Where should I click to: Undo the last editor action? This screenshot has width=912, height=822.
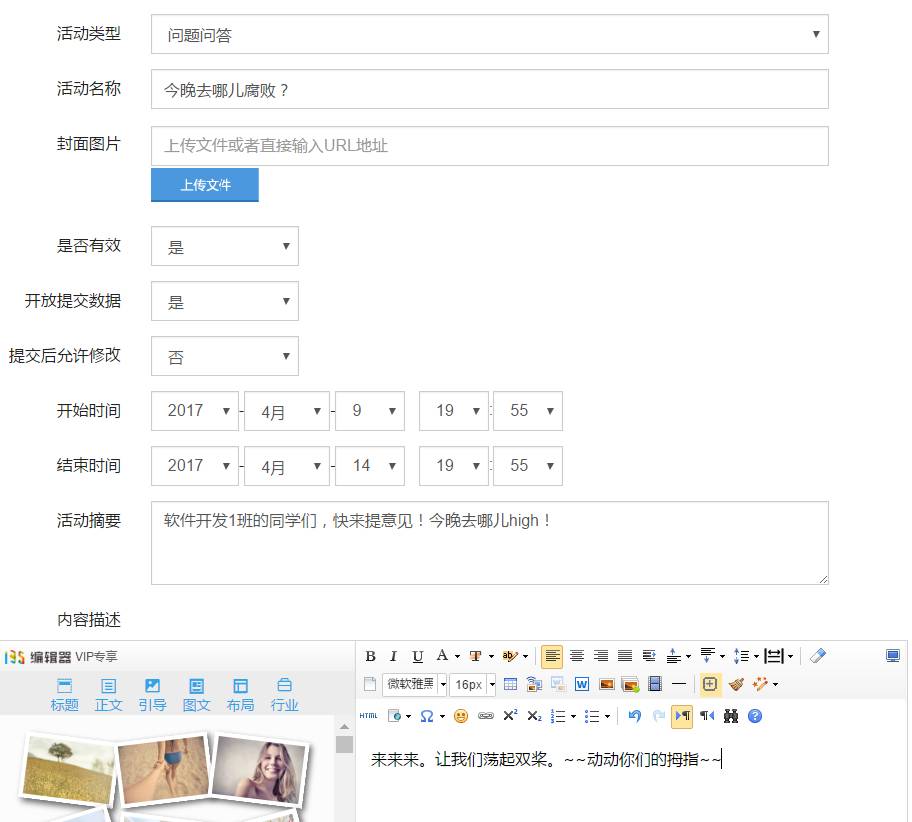[633, 716]
